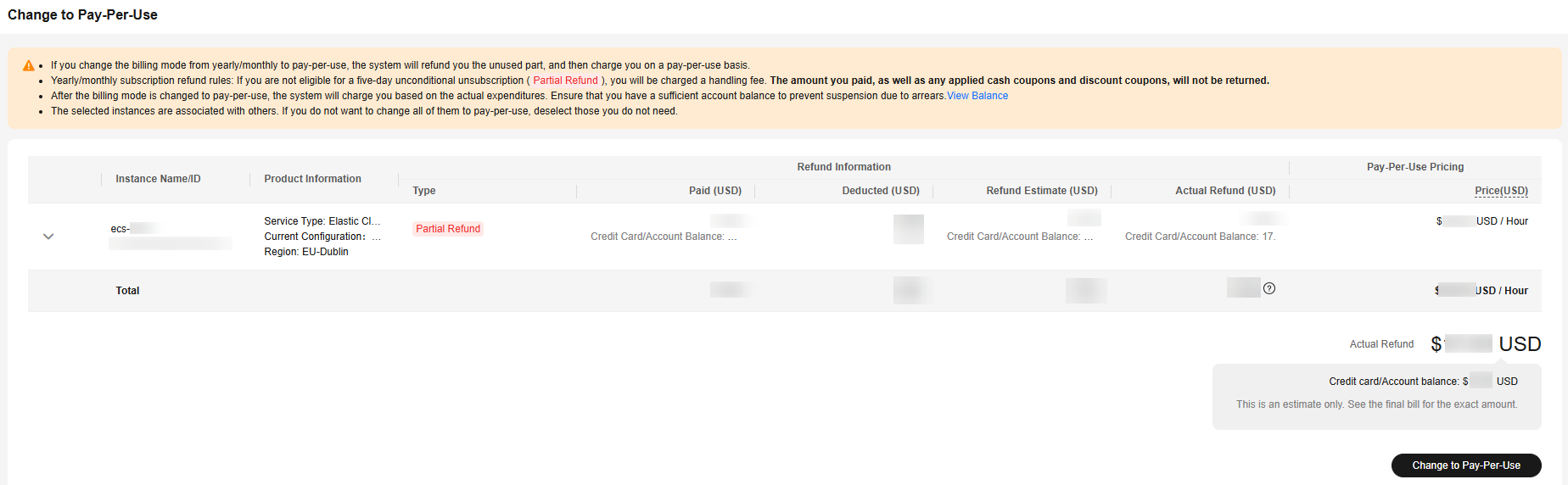Click the underlined Price(USD) column header
The height and width of the screenshot is (485, 1568).
pyautogui.click(x=1501, y=191)
